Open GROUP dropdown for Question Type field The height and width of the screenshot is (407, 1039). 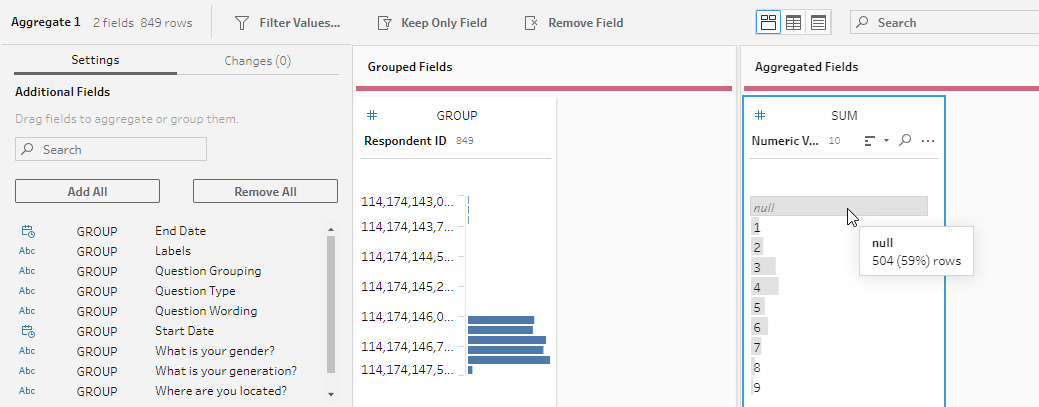(x=97, y=291)
